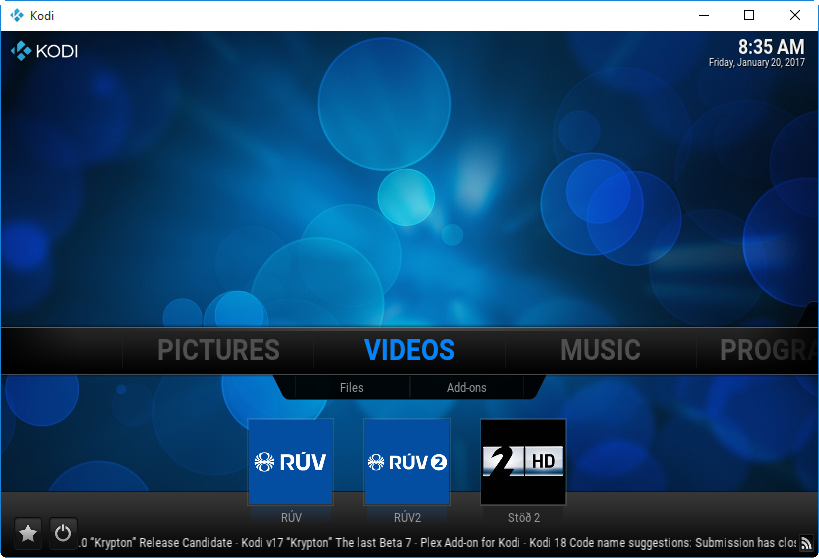Launch the RÚV 2 channel tile
819x558 pixels.
coord(406,462)
